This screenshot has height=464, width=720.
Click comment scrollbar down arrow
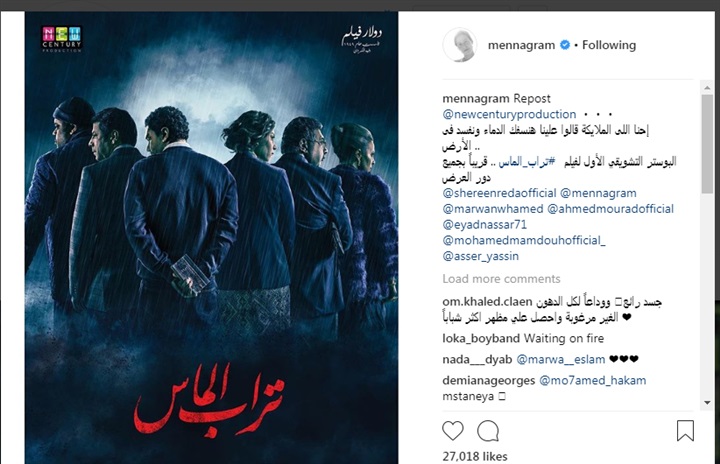pyautogui.click(x=707, y=403)
